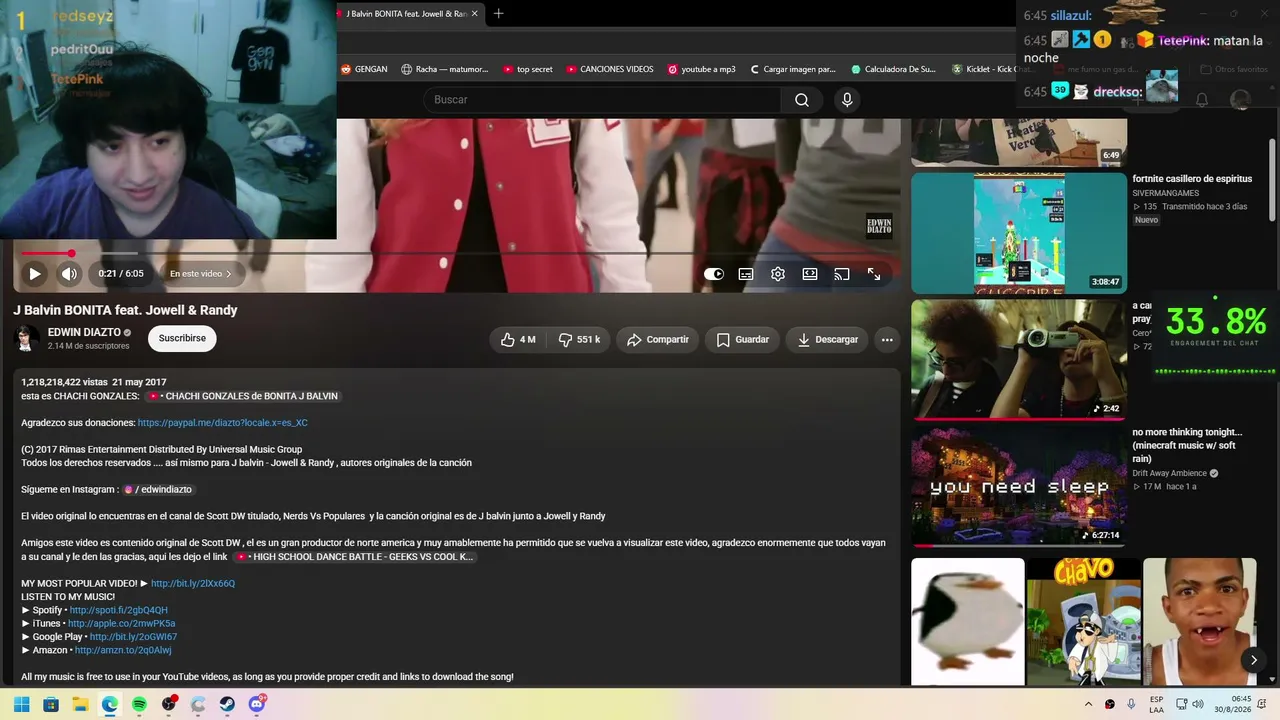1280x720 pixels.
Task: Open the CANCIONES VIDEOS bookmark
Action: pyautogui.click(x=610, y=69)
